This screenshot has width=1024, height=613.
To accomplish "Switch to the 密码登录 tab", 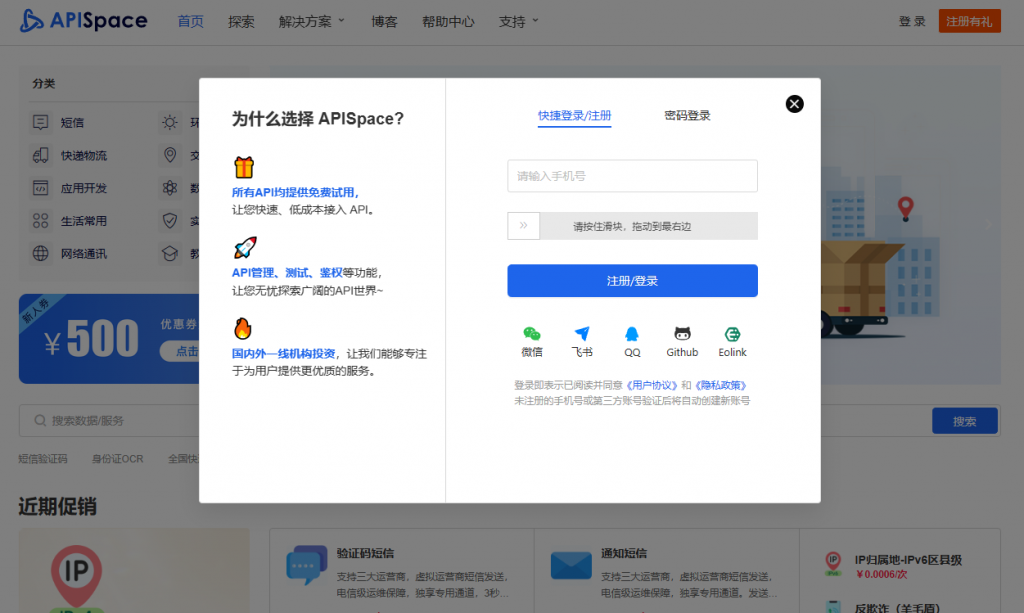I will (x=687, y=116).
